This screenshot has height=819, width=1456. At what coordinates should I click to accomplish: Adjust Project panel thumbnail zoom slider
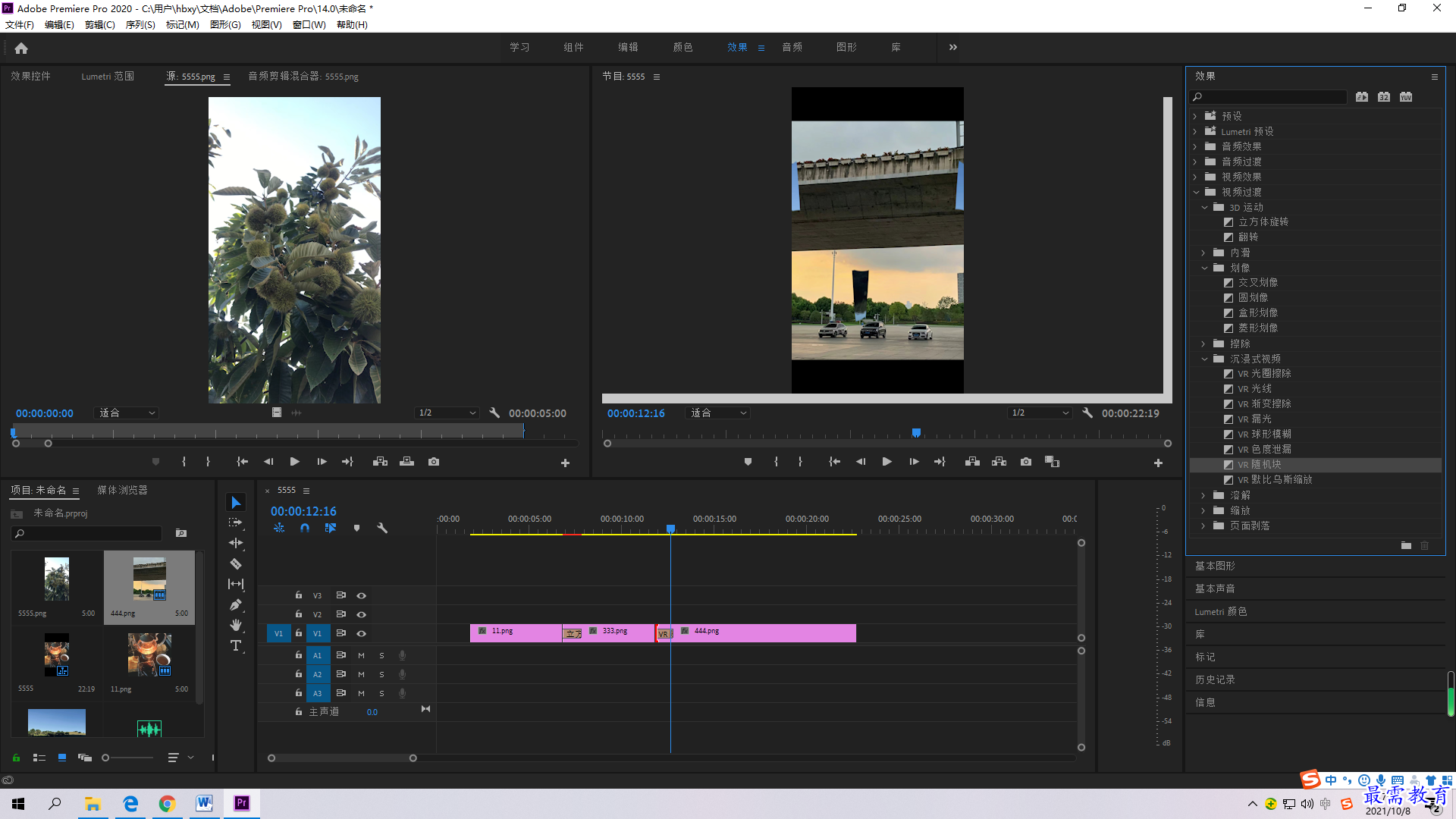click(x=105, y=758)
